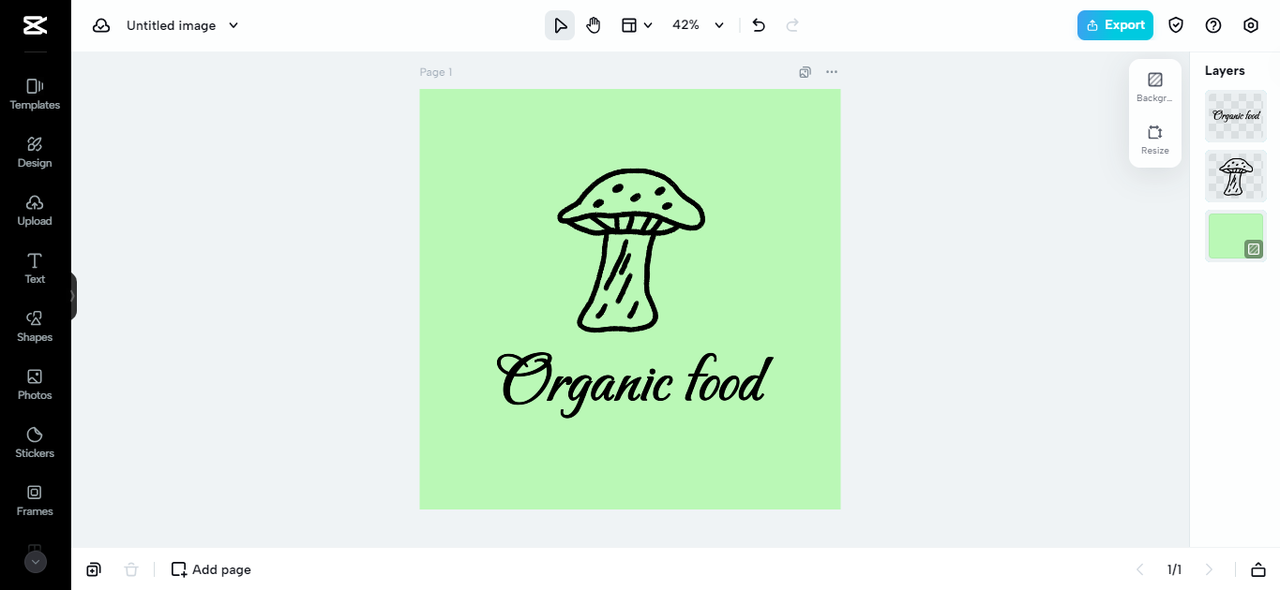Select the mushroom layer thumbnail
1280x590 pixels.
[1236, 176]
